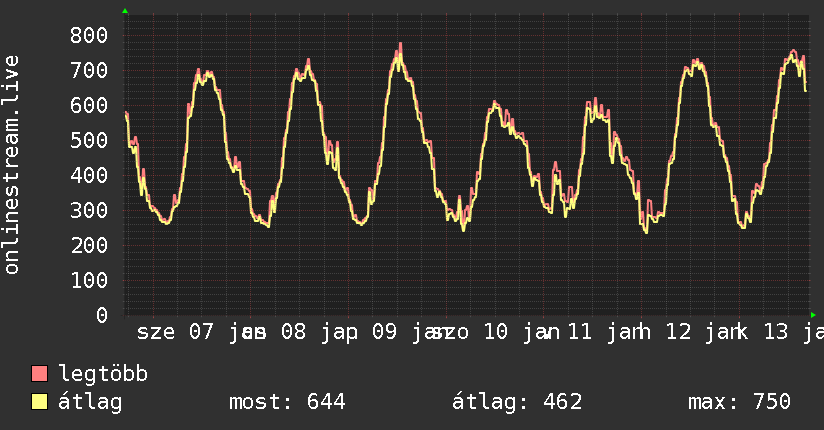The height and width of the screenshot is (430, 824).
Task: Click the highest peak of the graph near 09
Action: click(400, 46)
